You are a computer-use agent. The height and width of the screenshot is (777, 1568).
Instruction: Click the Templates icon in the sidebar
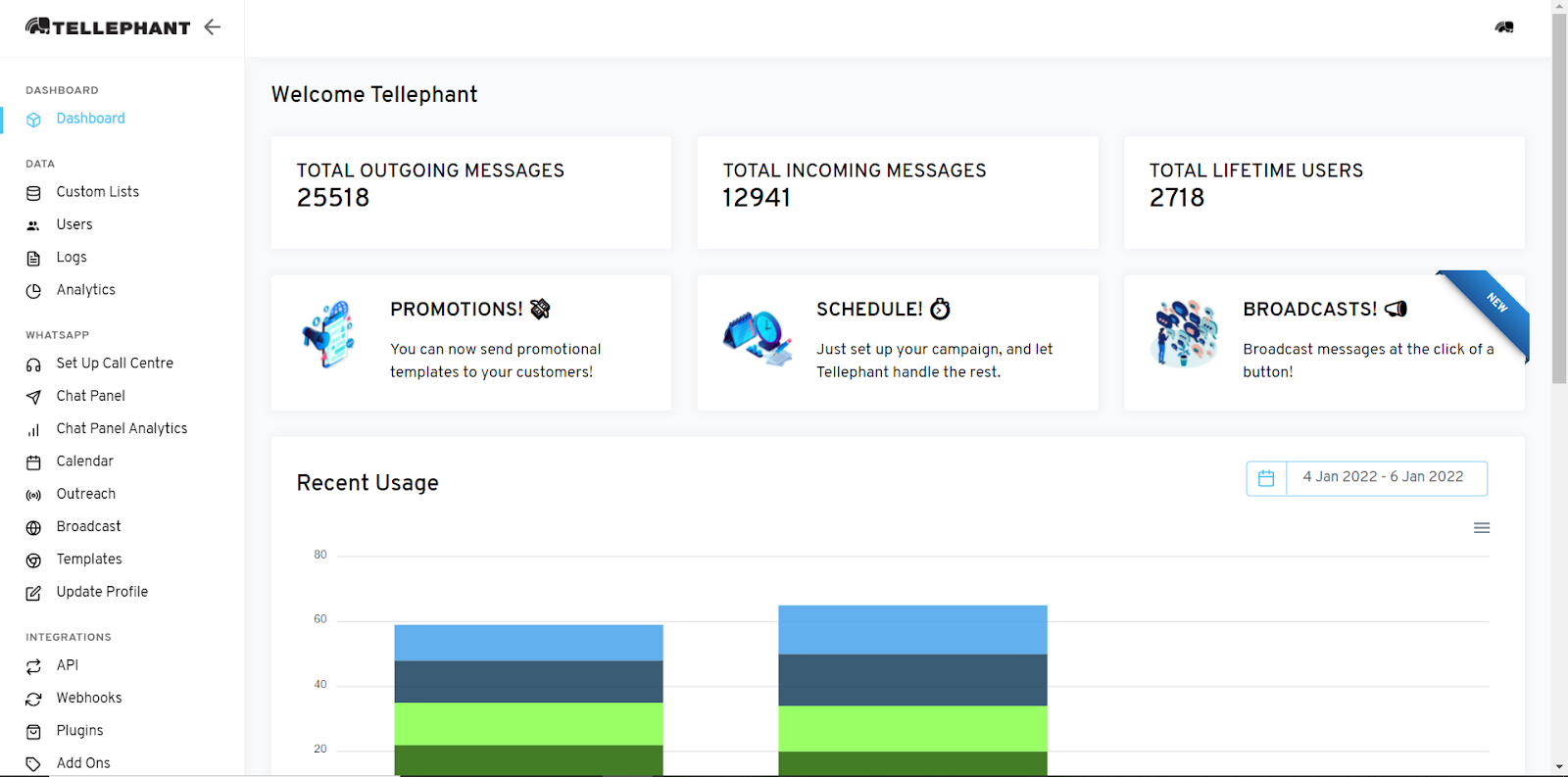pos(33,560)
